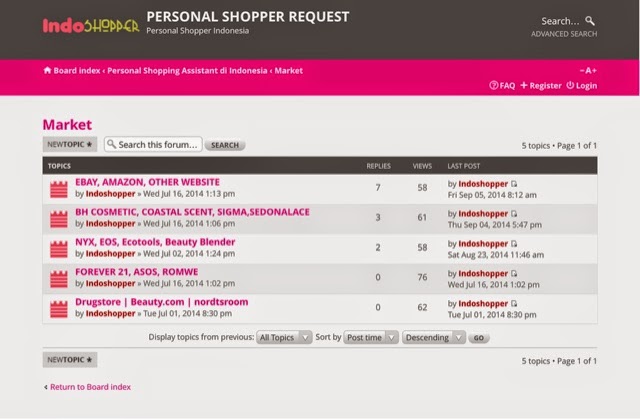
Task: Open topic BH COSMETIC, COASTAL SCENT, SIGMA,SEDONALACE
Action: coord(192,212)
